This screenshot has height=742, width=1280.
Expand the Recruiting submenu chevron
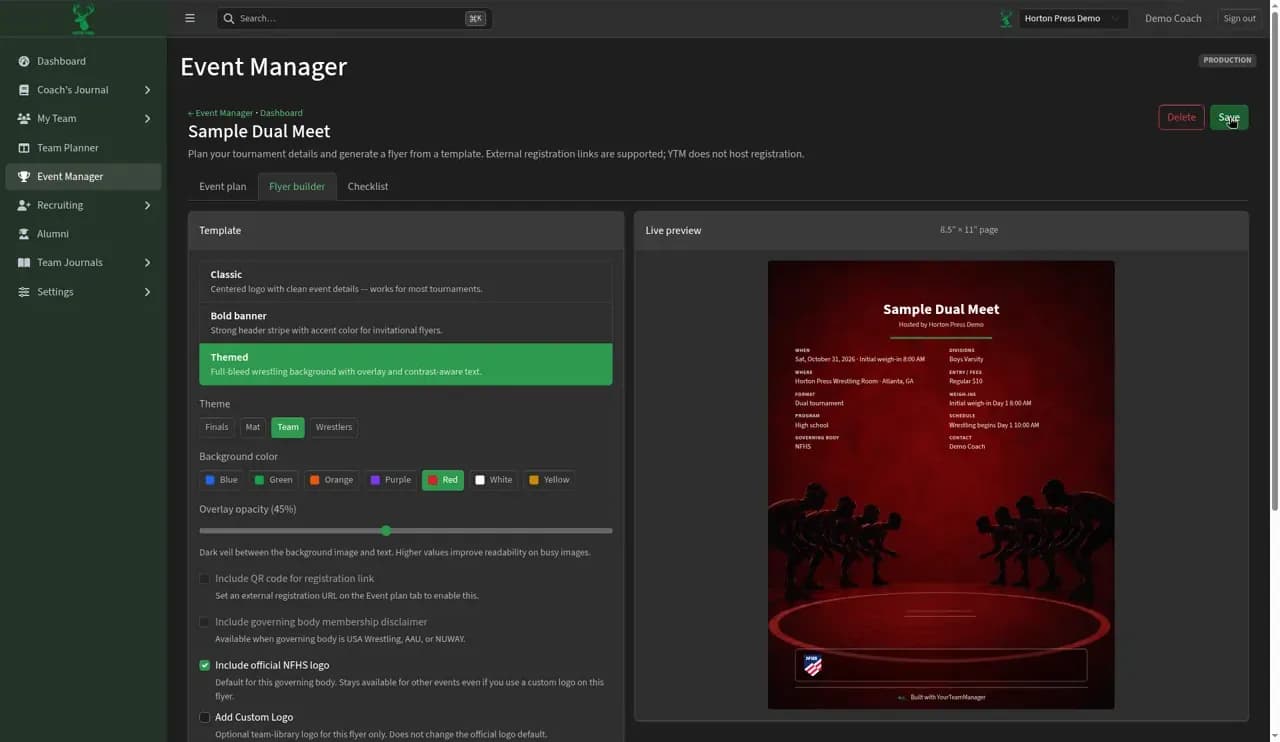tap(147, 205)
